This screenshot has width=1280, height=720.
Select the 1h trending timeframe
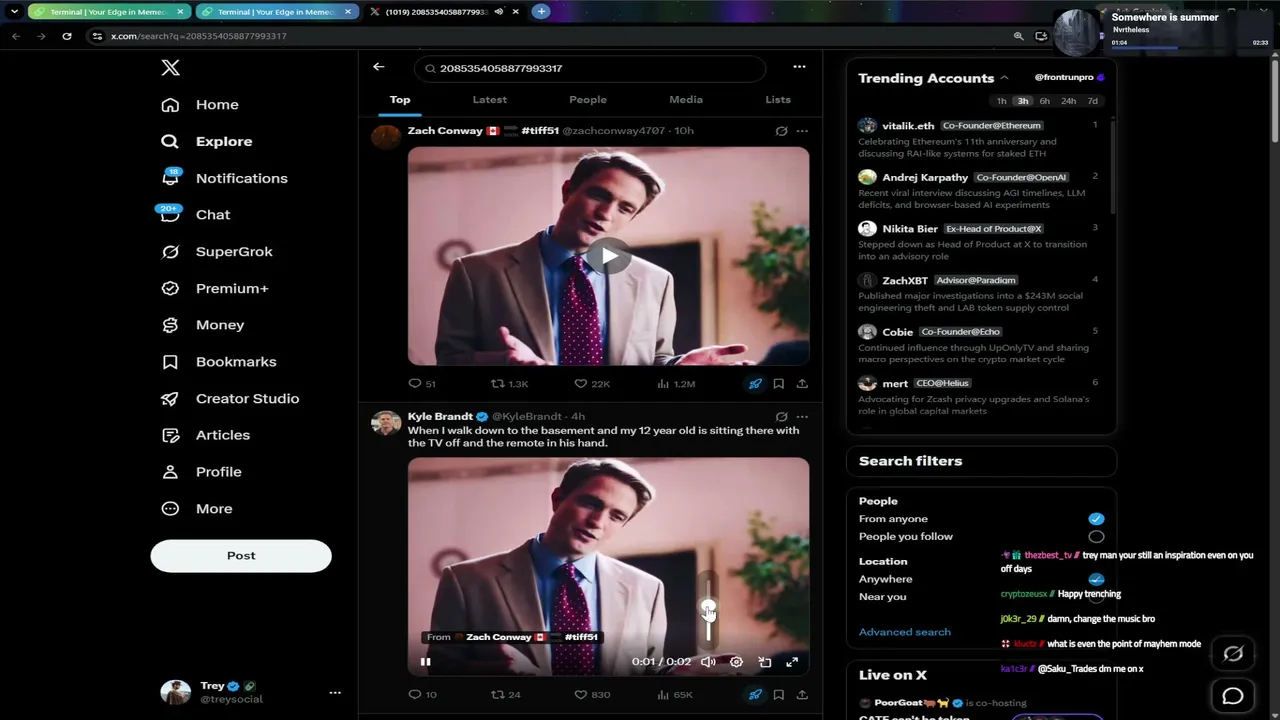(1001, 101)
